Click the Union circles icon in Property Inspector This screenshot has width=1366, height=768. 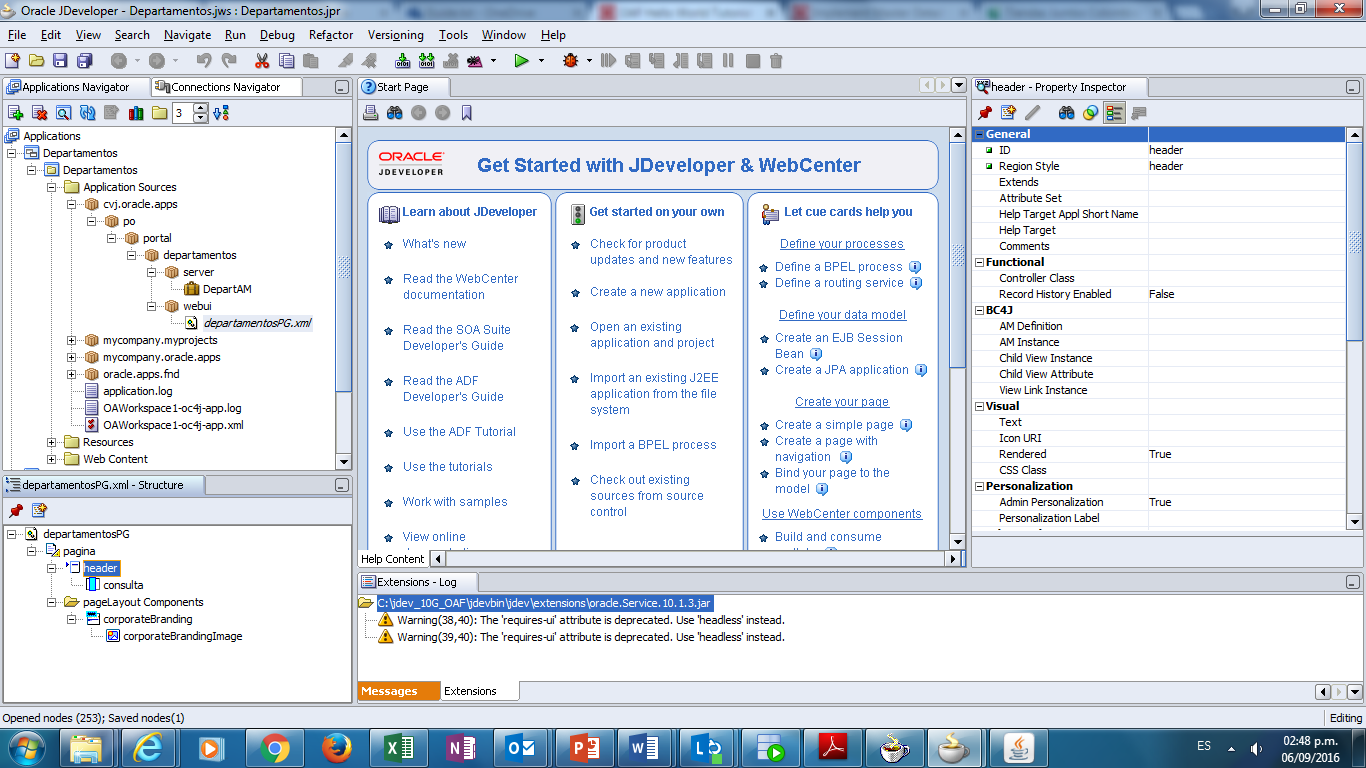click(1090, 113)
